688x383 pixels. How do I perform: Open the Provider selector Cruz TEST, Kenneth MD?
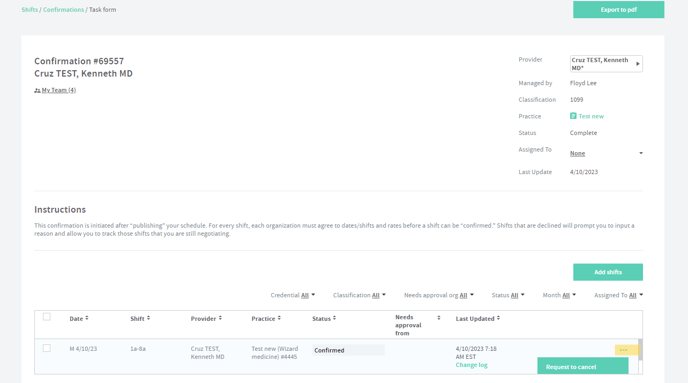tap(606, 64)
